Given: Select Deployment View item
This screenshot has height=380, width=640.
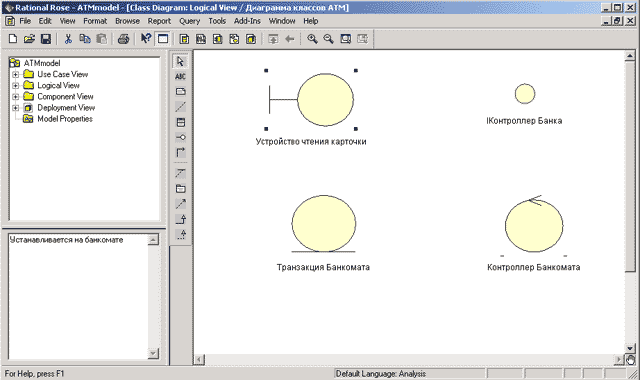Looking at the screenshot, I should (x=66, y=108).
